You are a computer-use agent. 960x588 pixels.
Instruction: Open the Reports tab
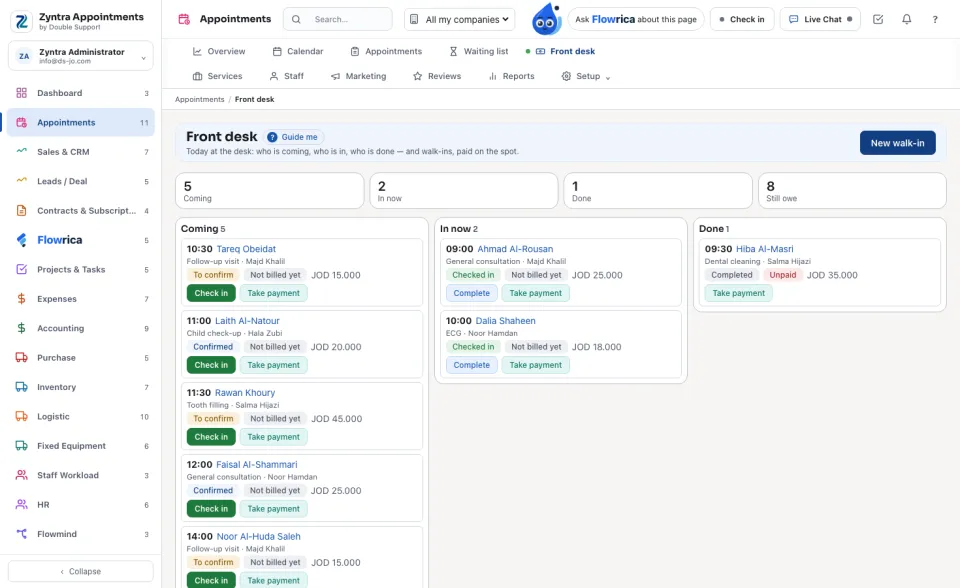[x=511, y=77]
